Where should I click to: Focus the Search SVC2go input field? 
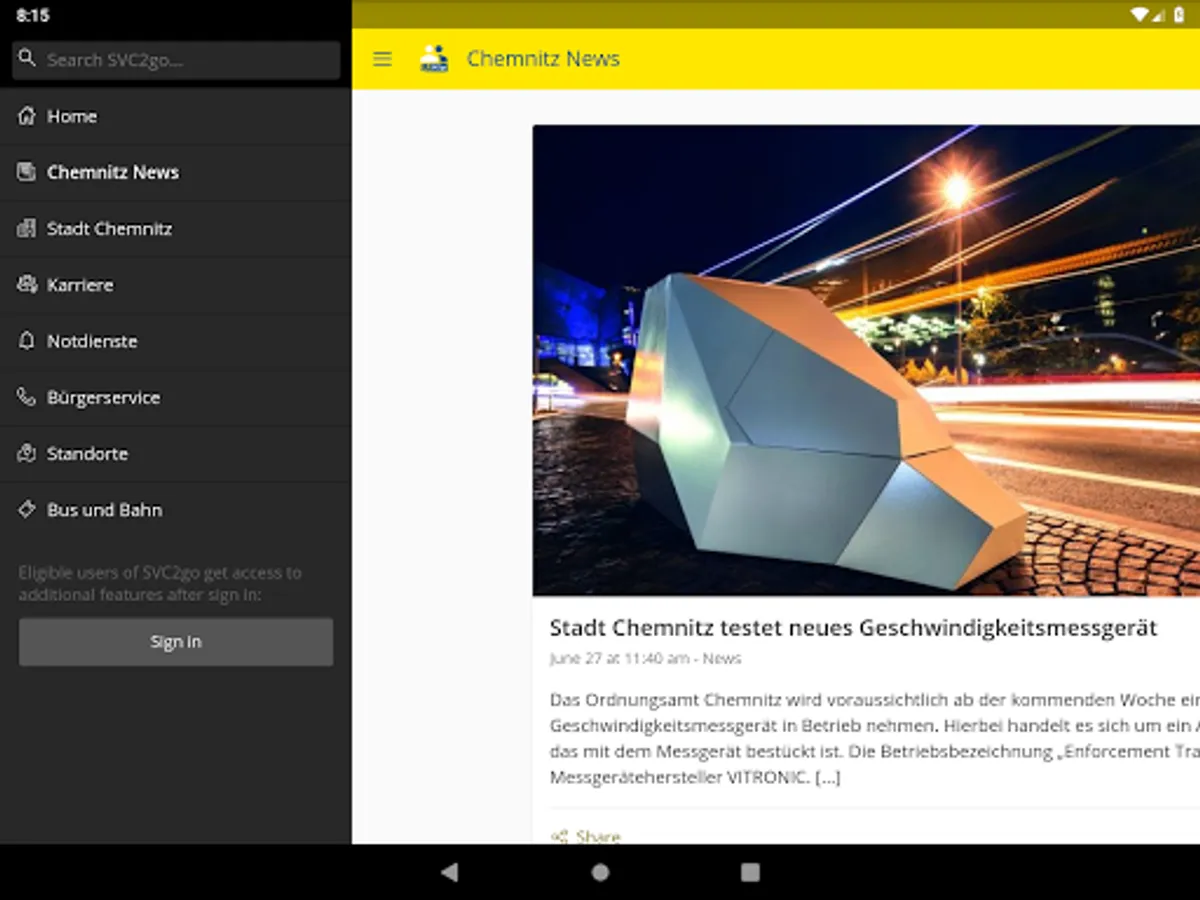pos(190,60)
